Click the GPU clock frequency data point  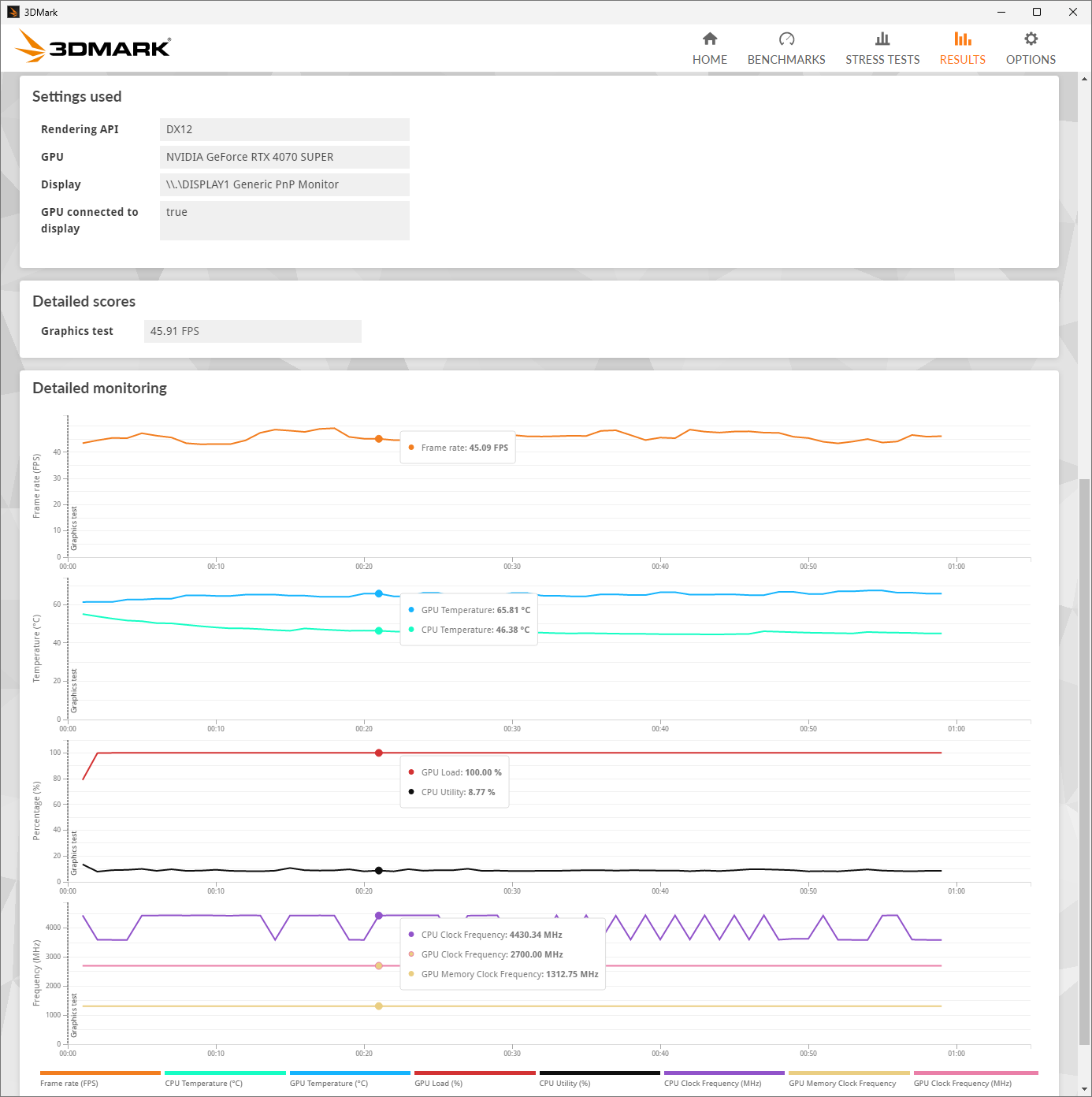point(379,965)
